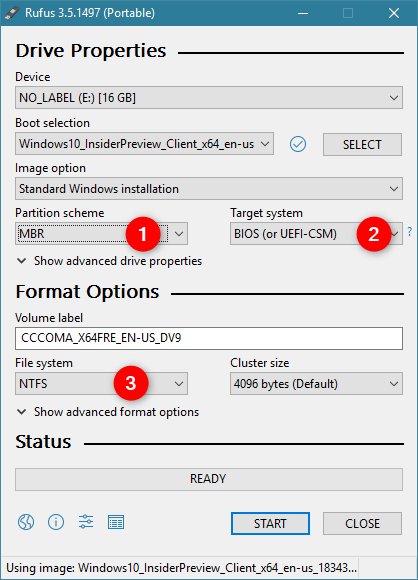Screen dimensions: 418x580
Task: Click the globe language icon
Action: [x=26, y=522]
